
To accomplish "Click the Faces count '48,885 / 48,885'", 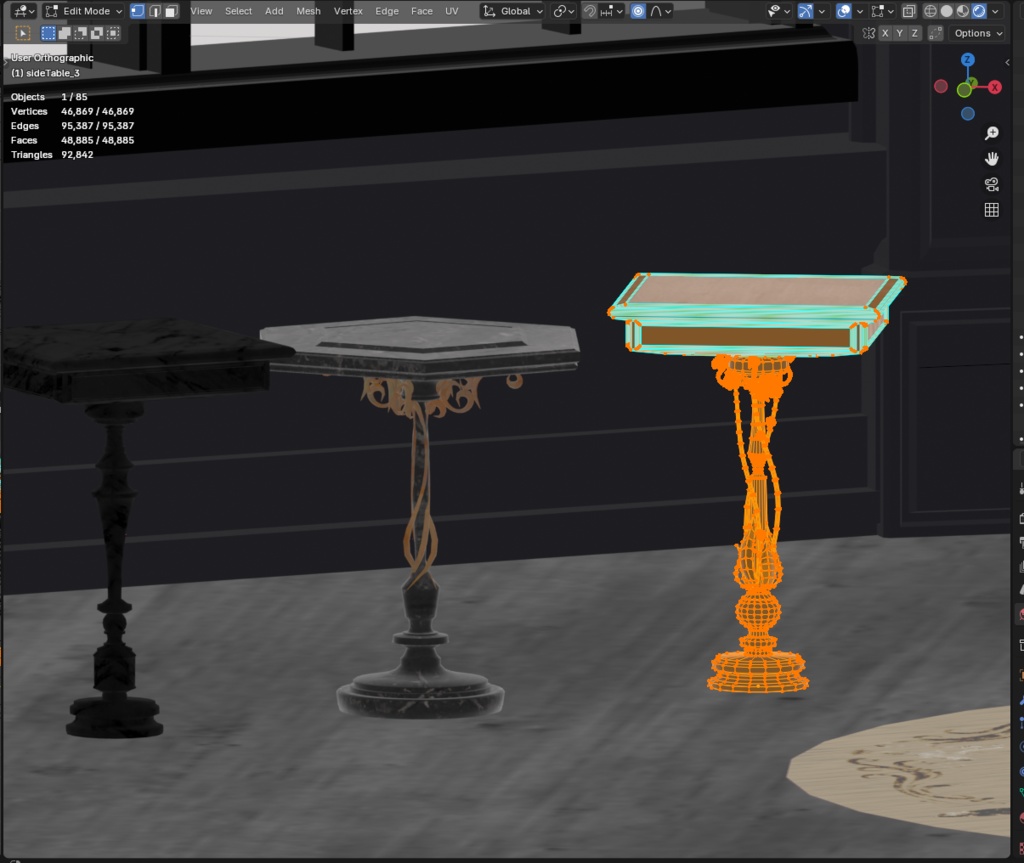I will pos(97,140).
